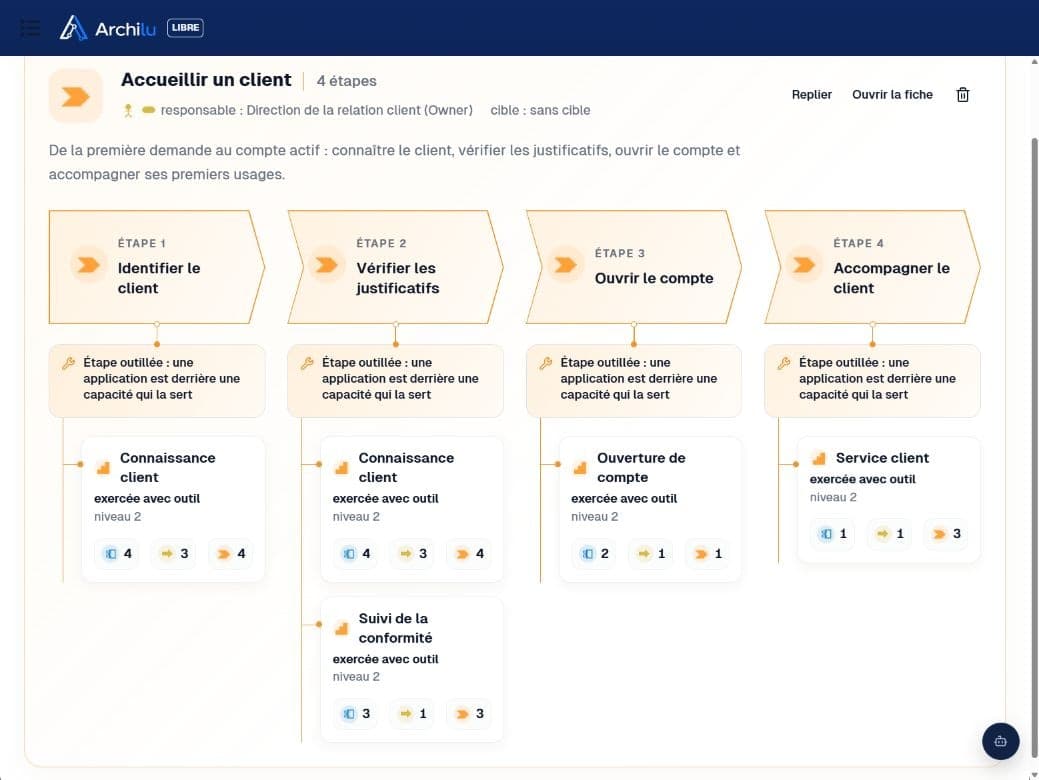Click the yellow arrow count 3 under Étape 1
Screen dimensions: 1039x780
click(x=174, y=553)
